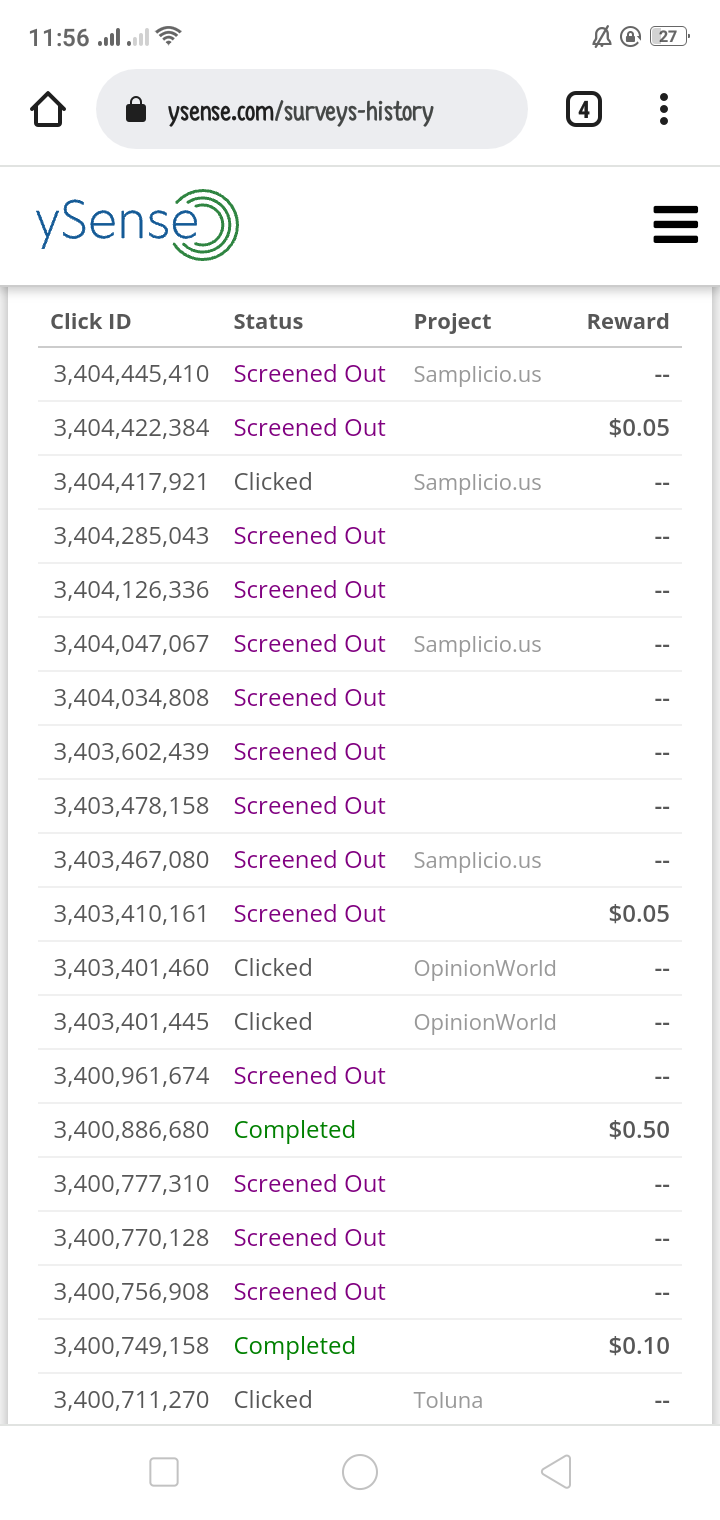Tap the padlock site security icon
Viewport: 720px width, 1520px height.
coord(136,110)
